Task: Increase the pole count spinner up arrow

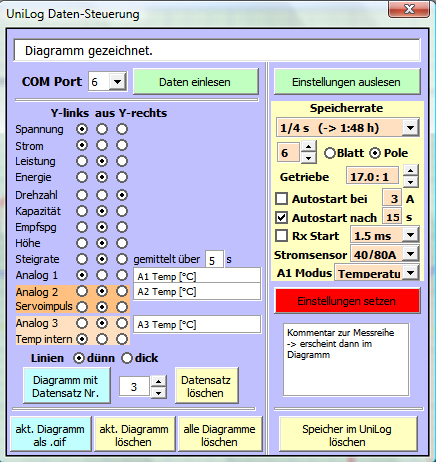Action: pos(309,147)
